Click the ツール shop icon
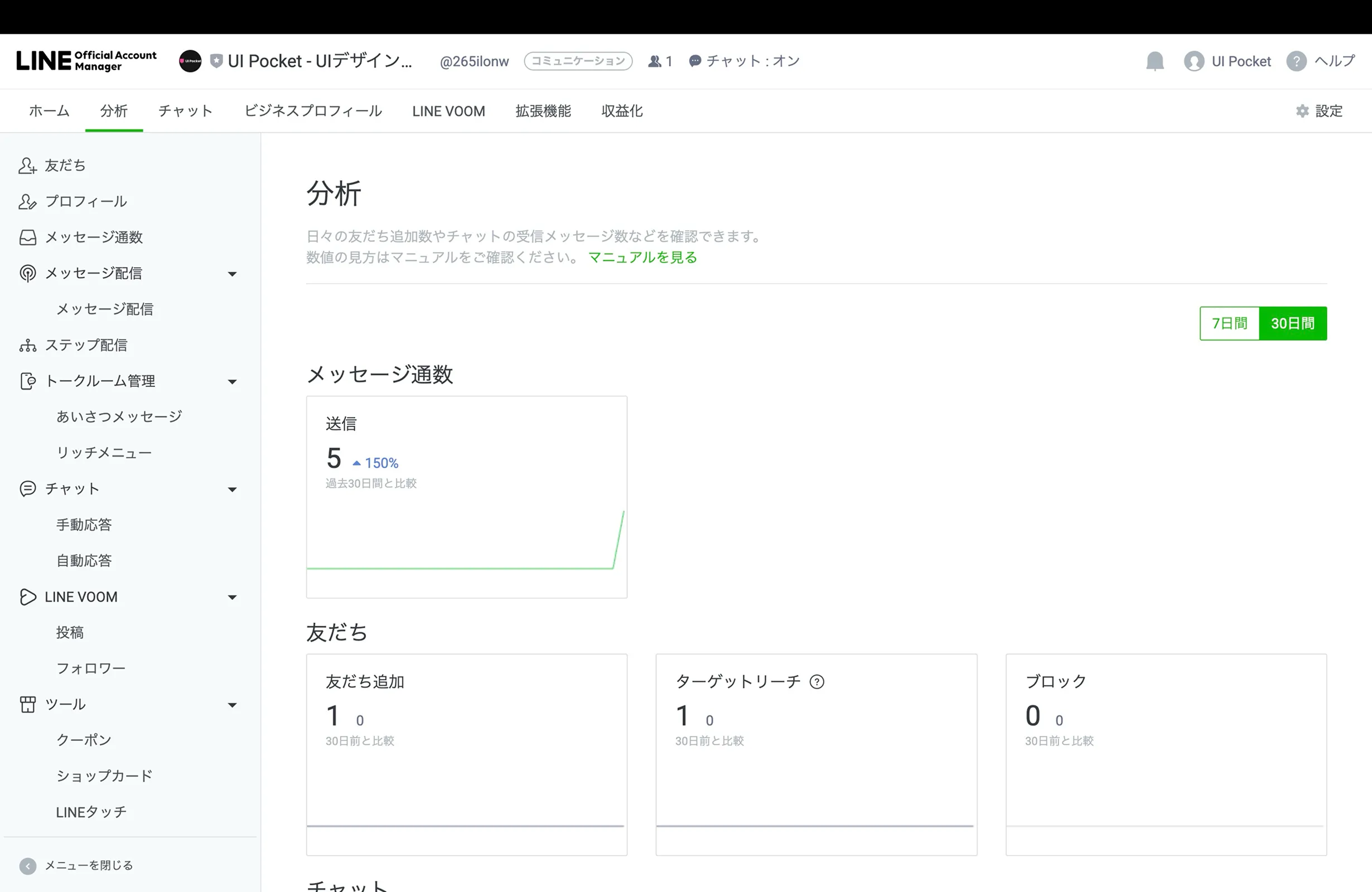The image size is (1372, 892). [27, 704]
